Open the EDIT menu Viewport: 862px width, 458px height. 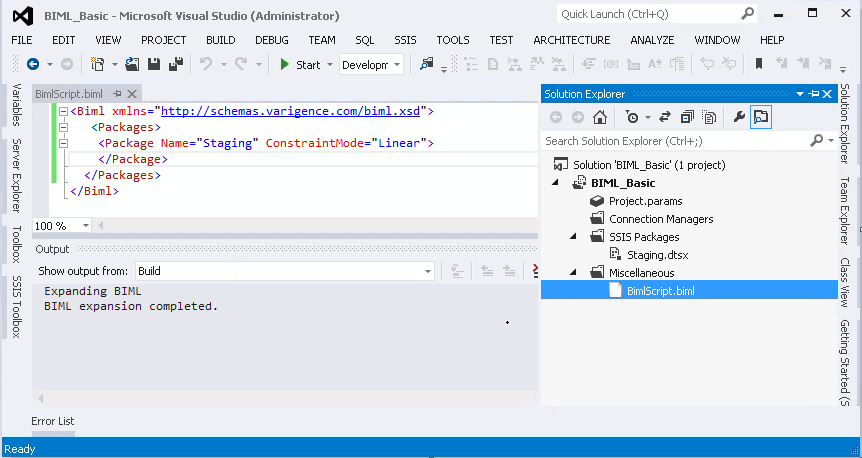point(64,40)
